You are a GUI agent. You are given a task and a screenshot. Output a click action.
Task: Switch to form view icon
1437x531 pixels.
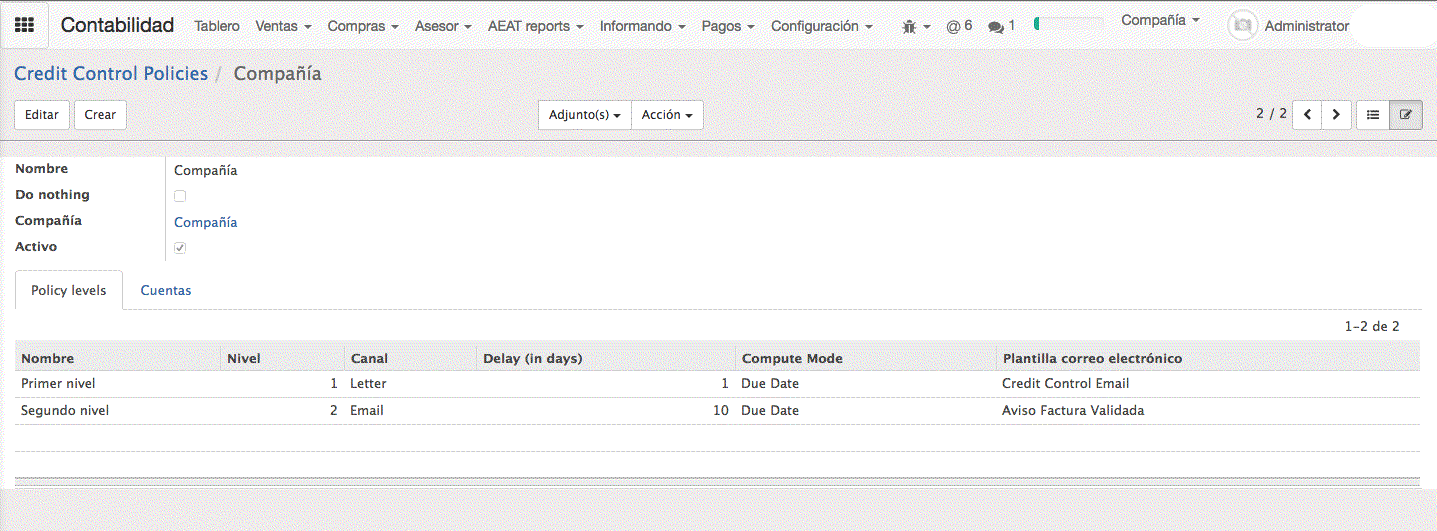[1405, 115]
